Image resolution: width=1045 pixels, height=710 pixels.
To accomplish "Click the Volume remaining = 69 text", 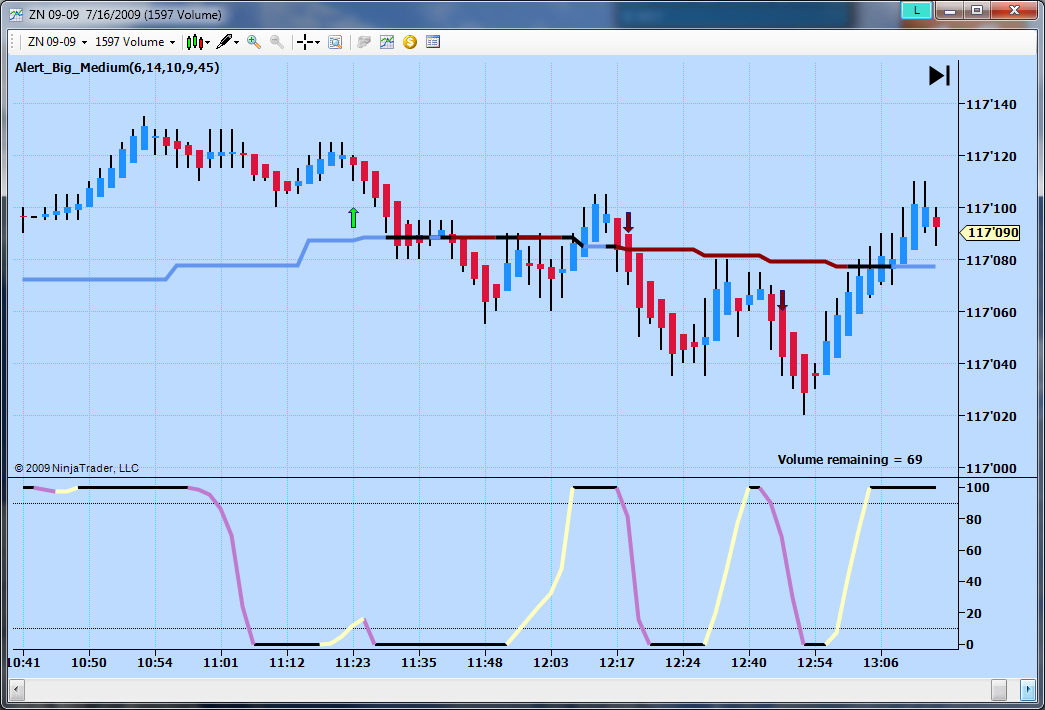I will [x=850, y=459].
